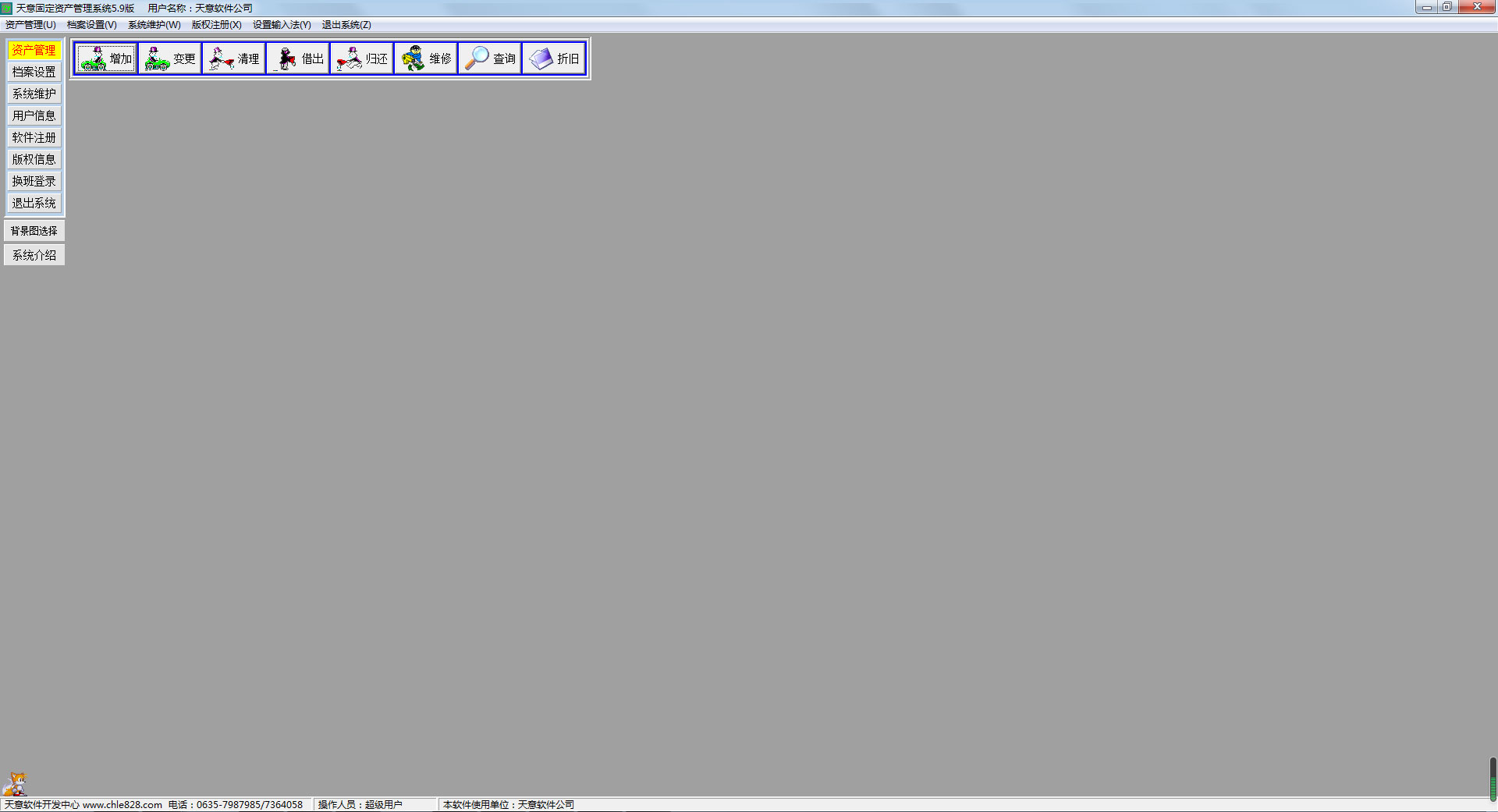Viewport: 1498px width, 812px height.
Task: Click the fox mascot icon at bottom left
Action: point(15,784)
